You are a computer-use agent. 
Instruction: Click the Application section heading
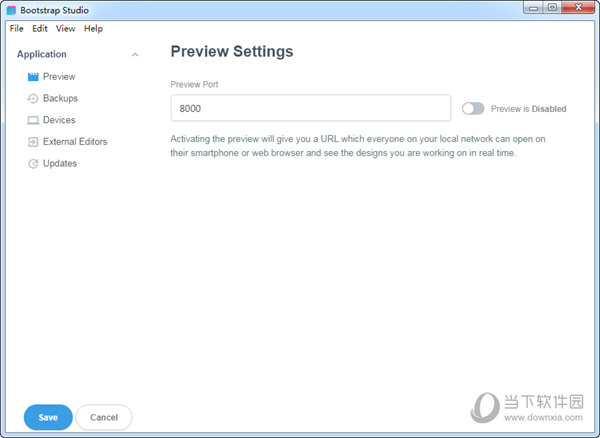click(42, 54)
